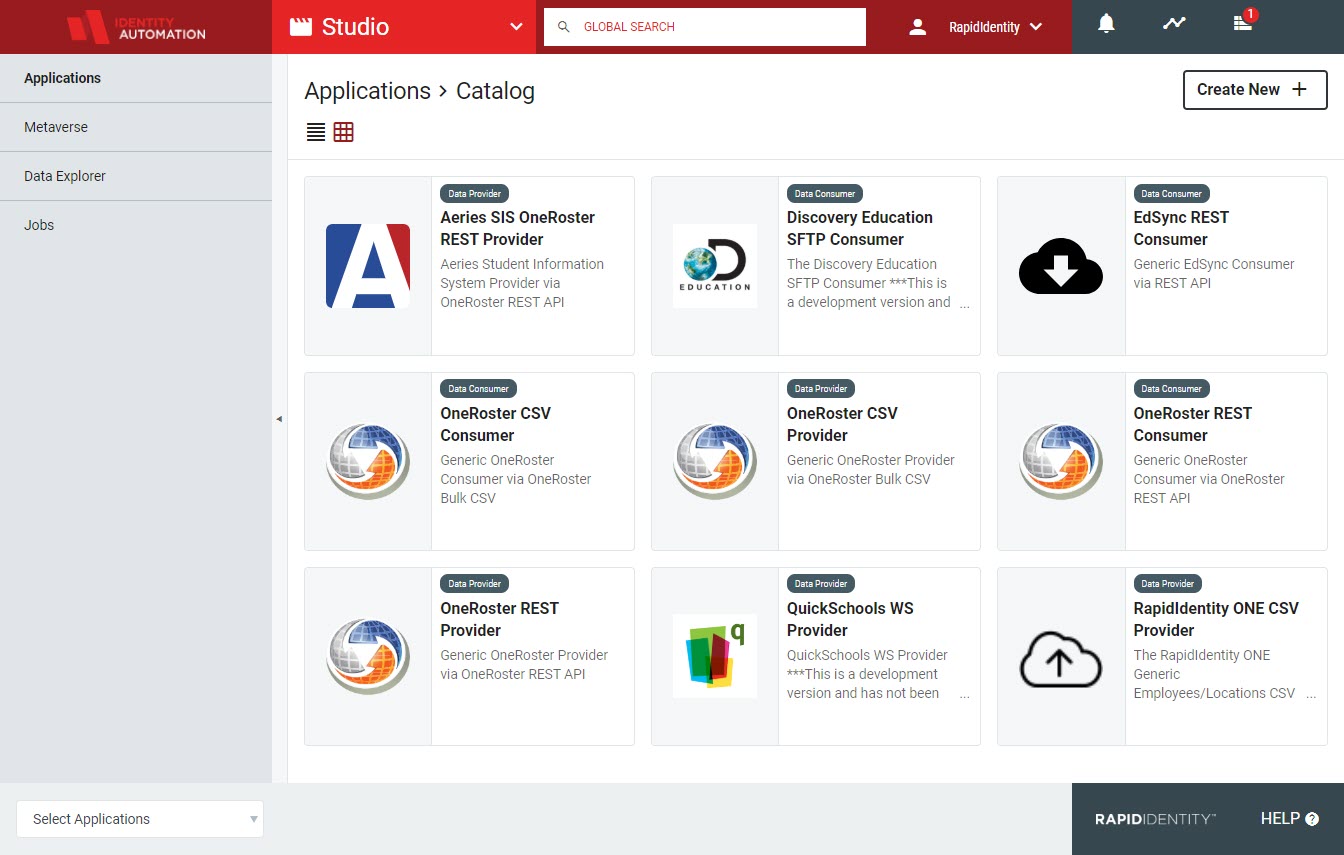Click Data Consumer tag on Discovery Education card
Screen dimensions: 1344x855
point(825,193)
